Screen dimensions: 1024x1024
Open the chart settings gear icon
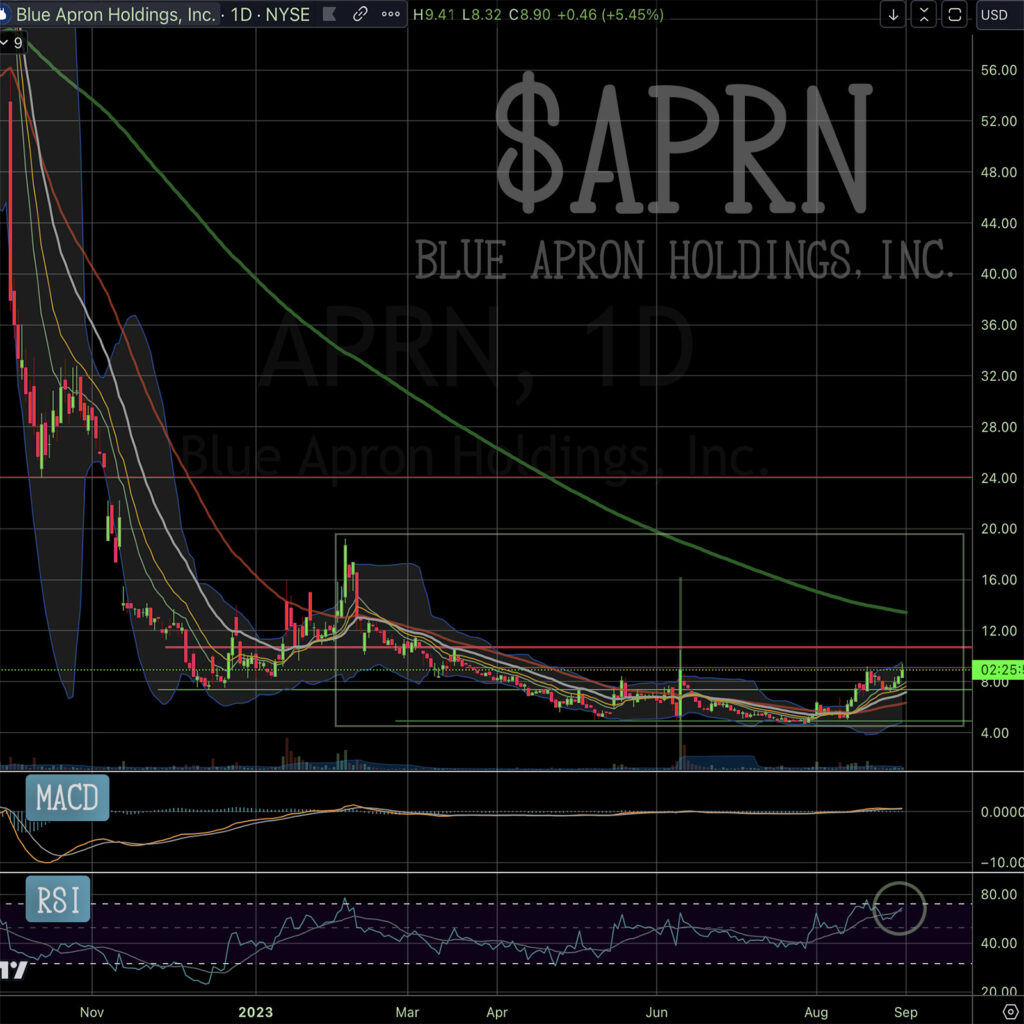pos(1010,1013)
